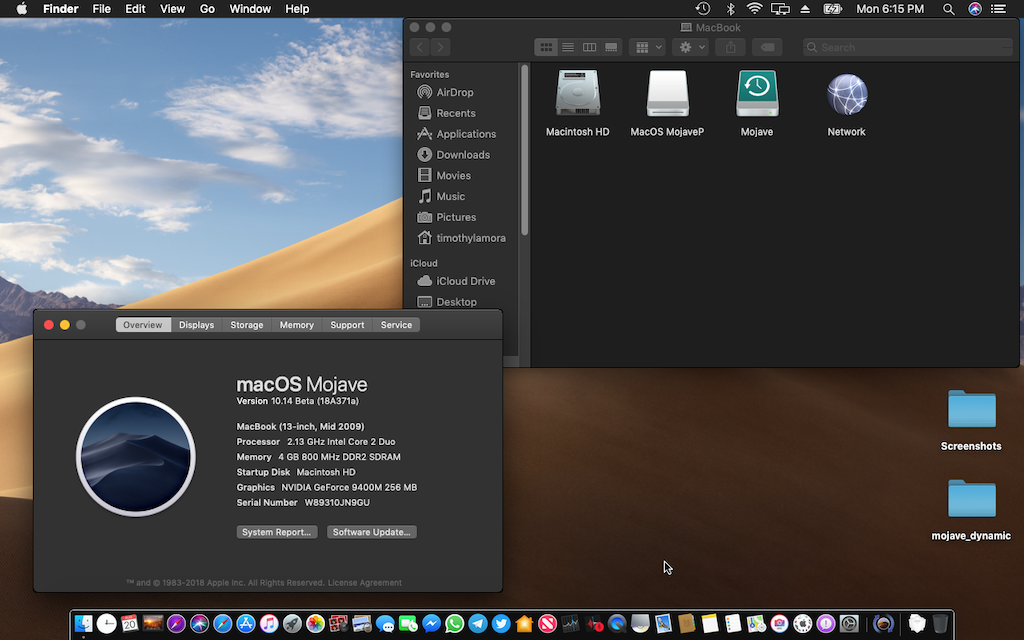The height and width of the screenshot is (640, 1024).
Task: Open App Store from the Dock
Action: pyautogui.click(x=246, y=624)
